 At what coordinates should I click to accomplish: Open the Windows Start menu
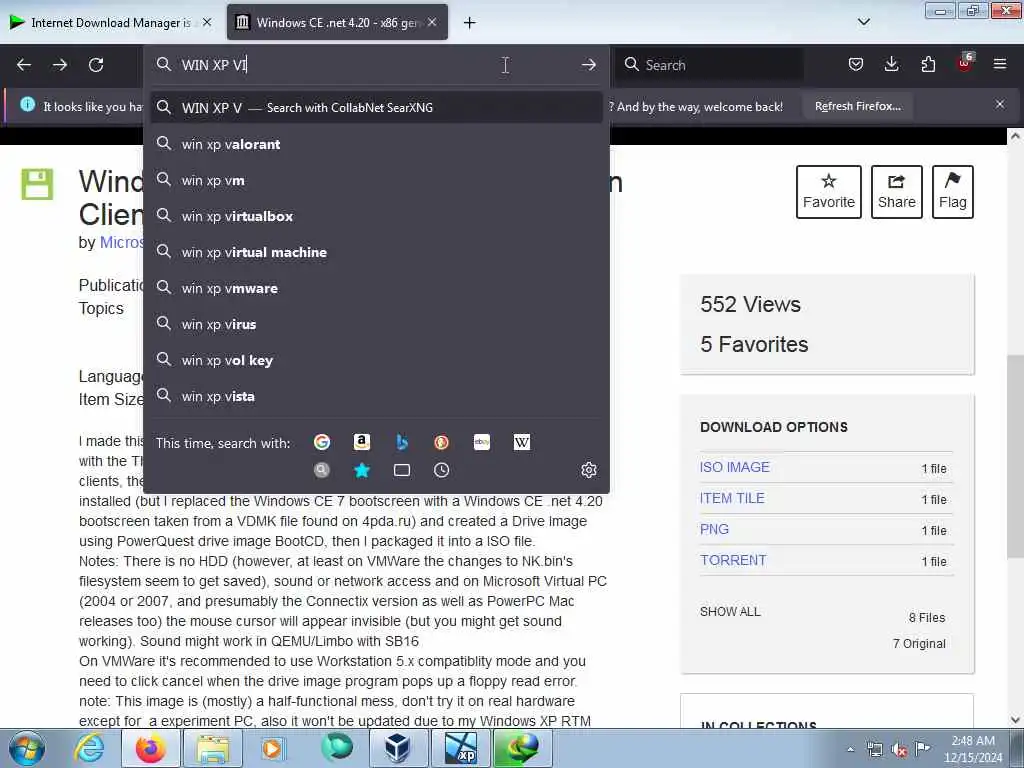pos(27,748)
